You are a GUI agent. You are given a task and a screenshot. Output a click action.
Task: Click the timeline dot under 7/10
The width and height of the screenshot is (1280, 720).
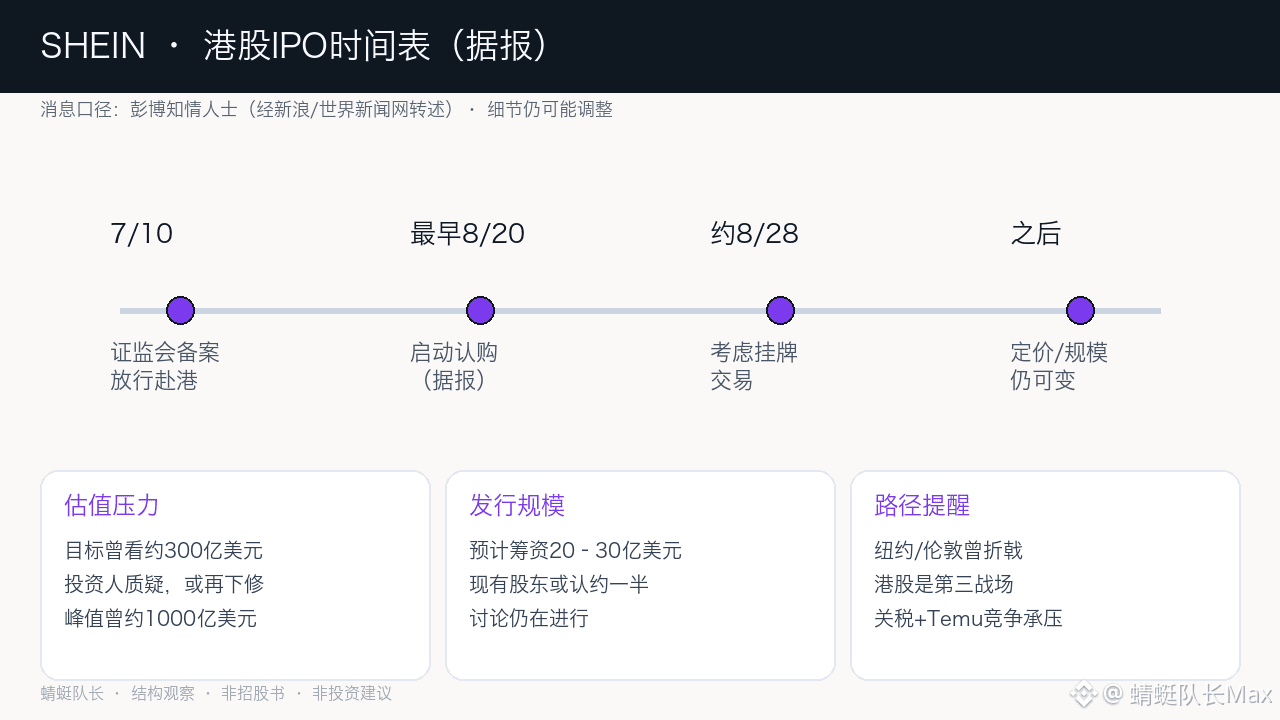180,310
